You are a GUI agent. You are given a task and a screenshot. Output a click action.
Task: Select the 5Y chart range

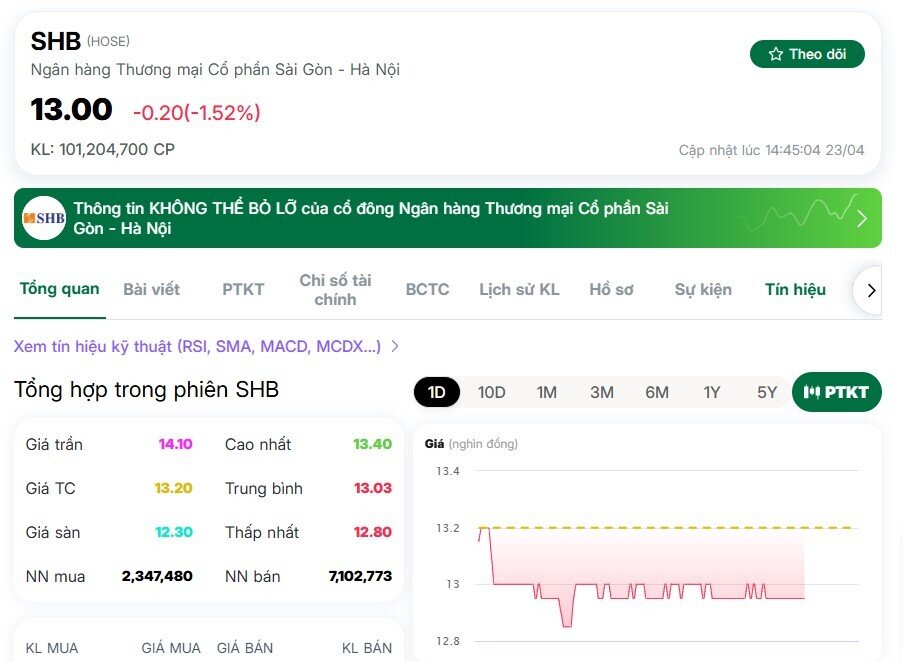pos(767,392)
